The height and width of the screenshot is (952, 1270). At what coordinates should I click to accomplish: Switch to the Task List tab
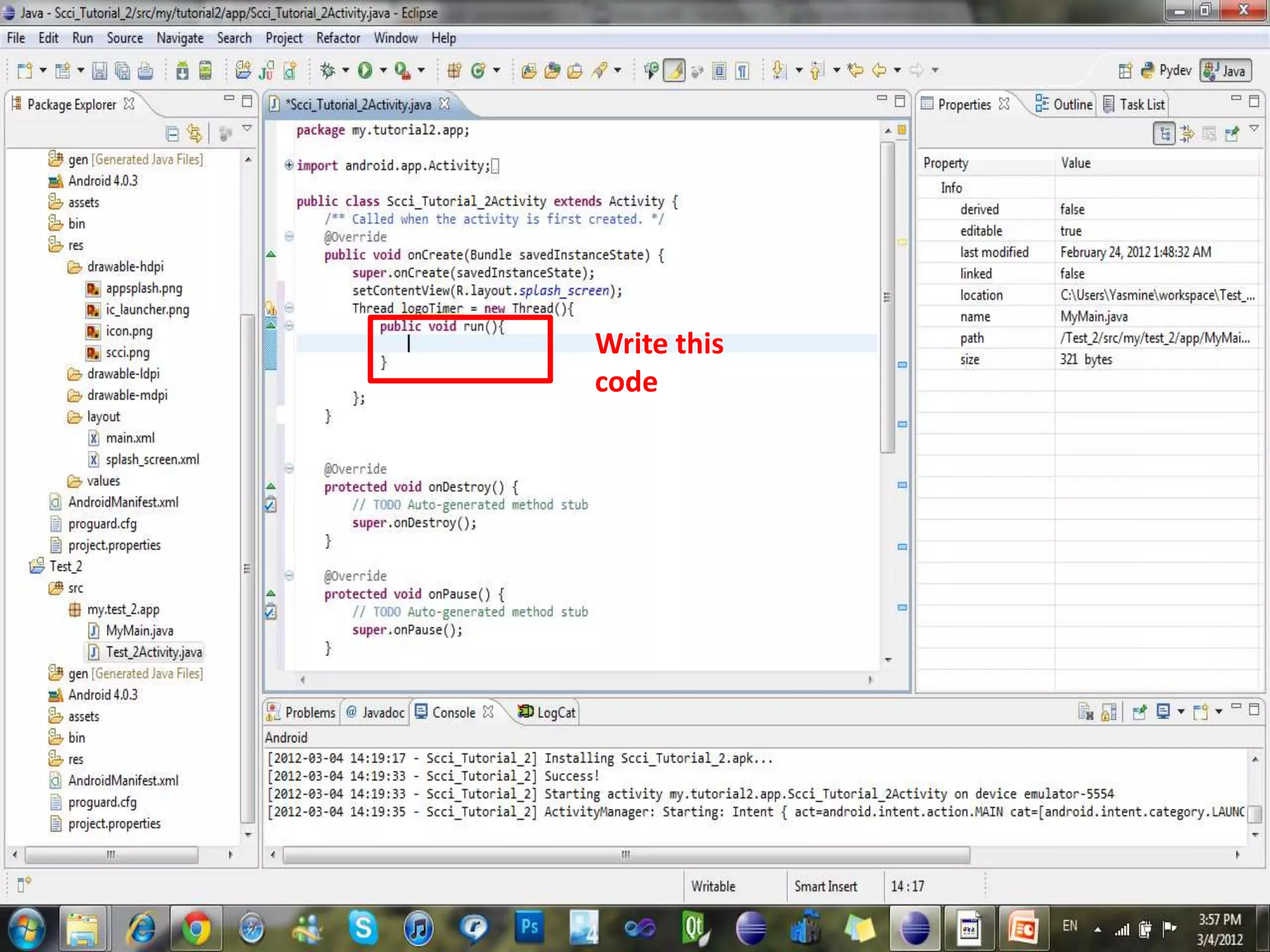[x=1135, y=104]
